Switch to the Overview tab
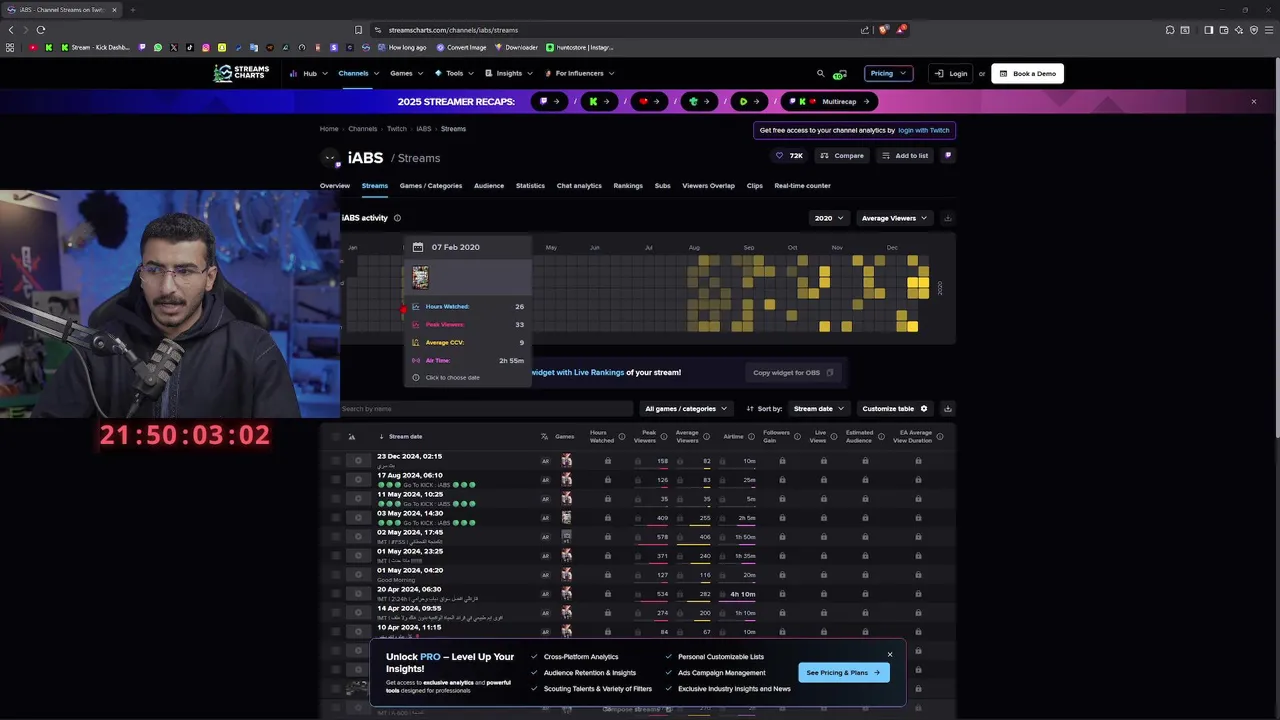1280x720 pixels. point(335,186)
